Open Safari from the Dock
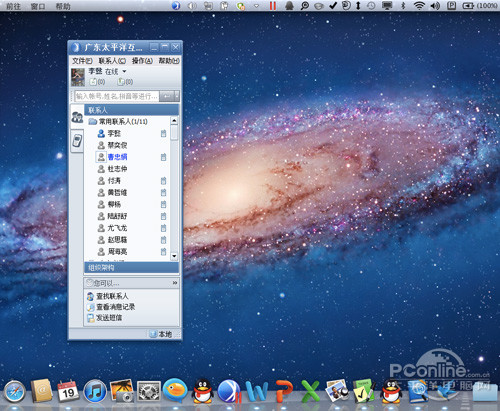 [x=14, y=391]
